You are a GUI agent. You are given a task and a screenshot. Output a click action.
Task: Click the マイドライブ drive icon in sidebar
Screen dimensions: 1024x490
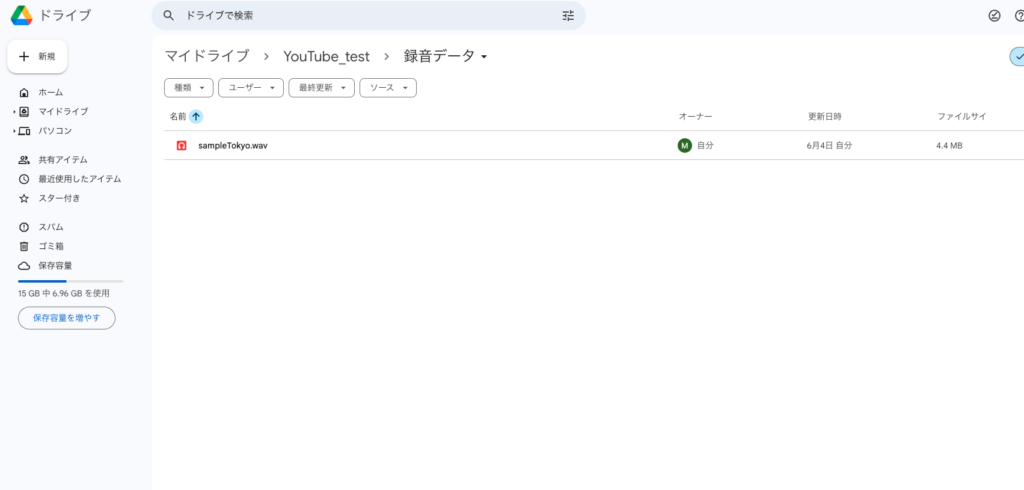[x=24, y=112]
